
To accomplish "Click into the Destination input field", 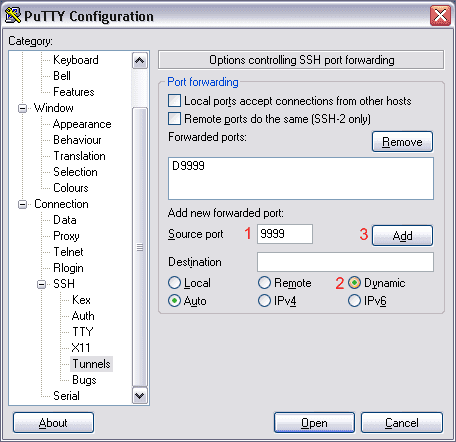I will click(345, 262).
